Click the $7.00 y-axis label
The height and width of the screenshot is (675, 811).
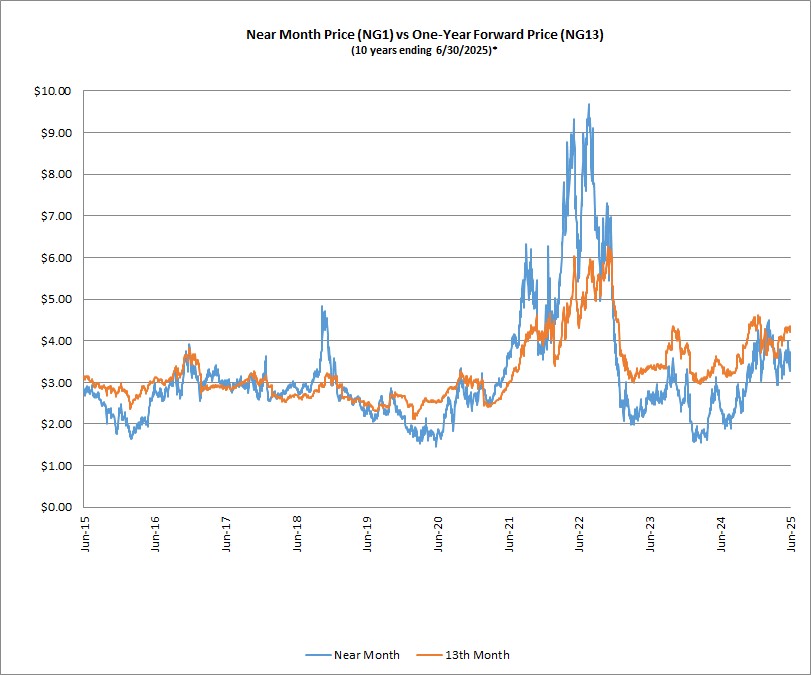coord(56,216)
